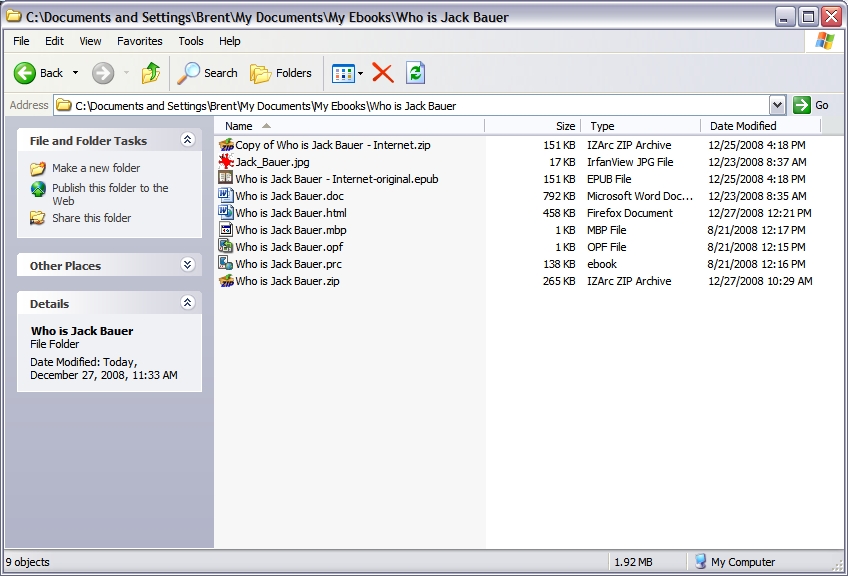Image resolution: width=848 pixels, height=576 pixels.
Task: Sort files by the Size column header
Action: pyautogui.click(x=533, y=126)
